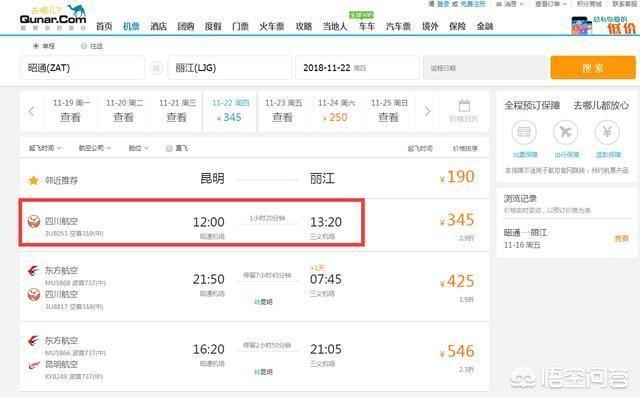Viewport: 640px width, 400px height.
Task: Click the swap departure and destination icon
Action: tap(156, 68)
